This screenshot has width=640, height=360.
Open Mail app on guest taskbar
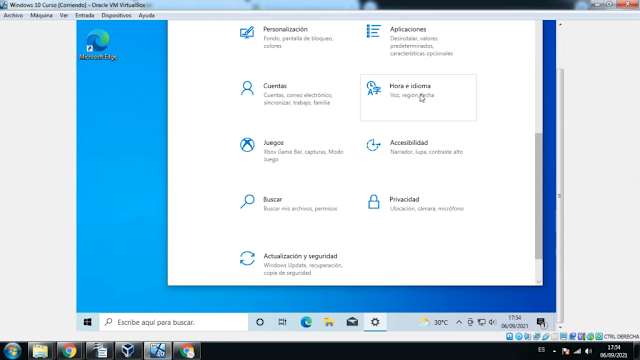[x=352, y=322]
